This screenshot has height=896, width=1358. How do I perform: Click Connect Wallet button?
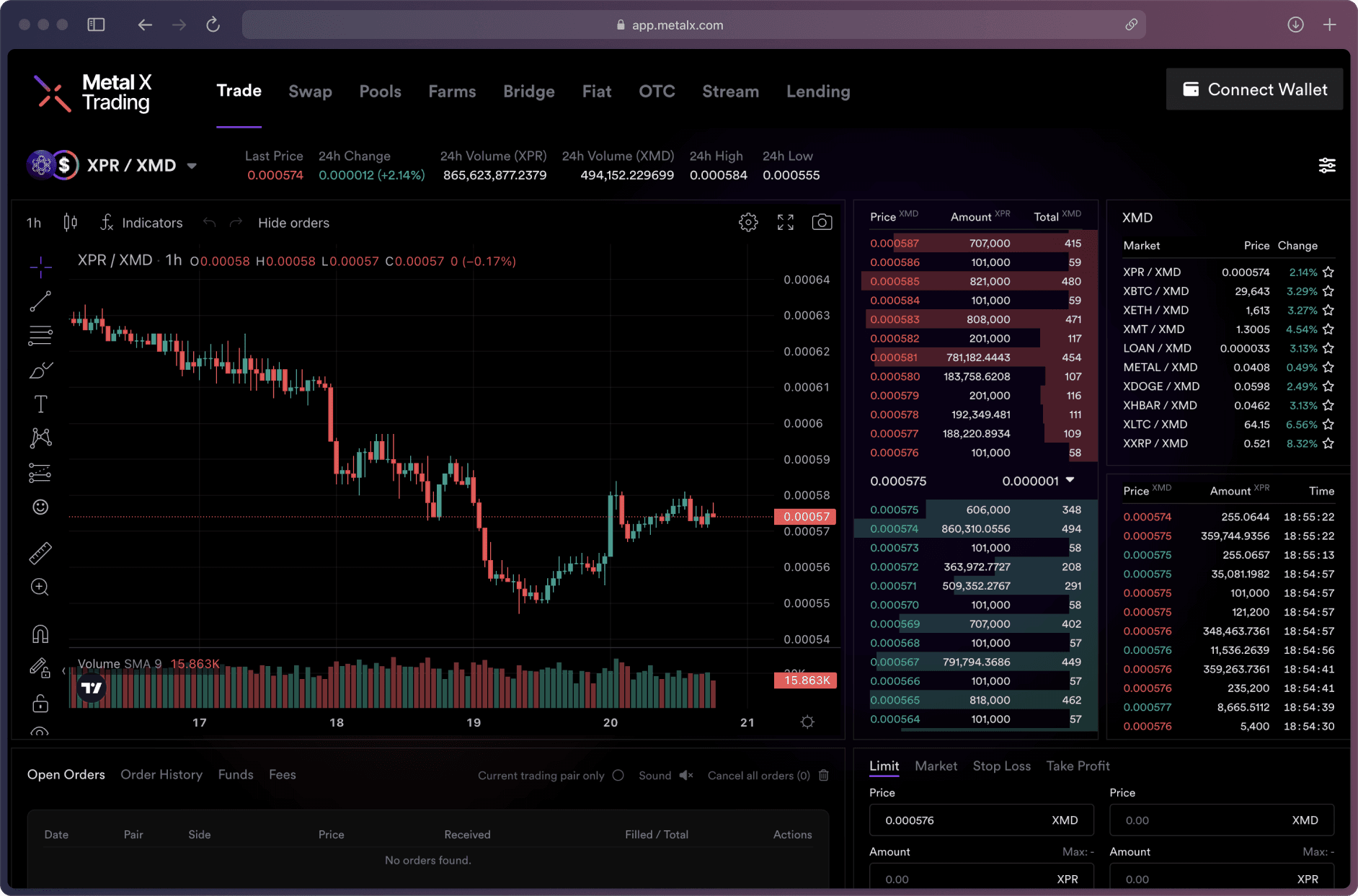point(1254,89)
